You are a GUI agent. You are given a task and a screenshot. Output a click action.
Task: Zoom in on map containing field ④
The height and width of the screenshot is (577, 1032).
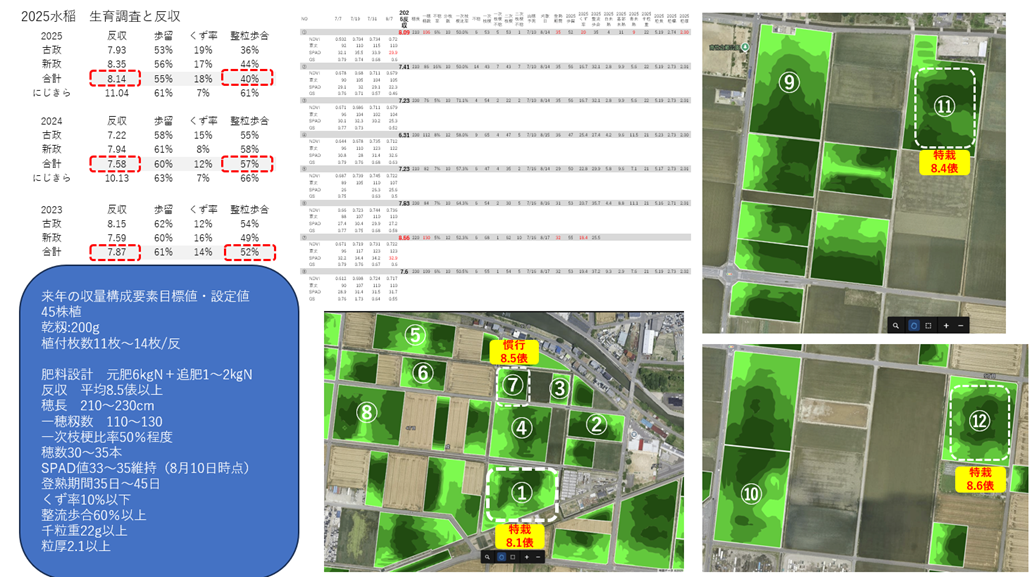tap(526, 557)
